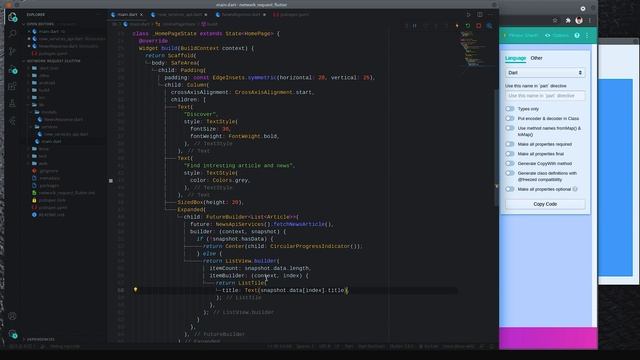The height and width of the screenshot is (360, 640).
Task: Bookmark this page with the browser star icon
Action: coord(555,20)
